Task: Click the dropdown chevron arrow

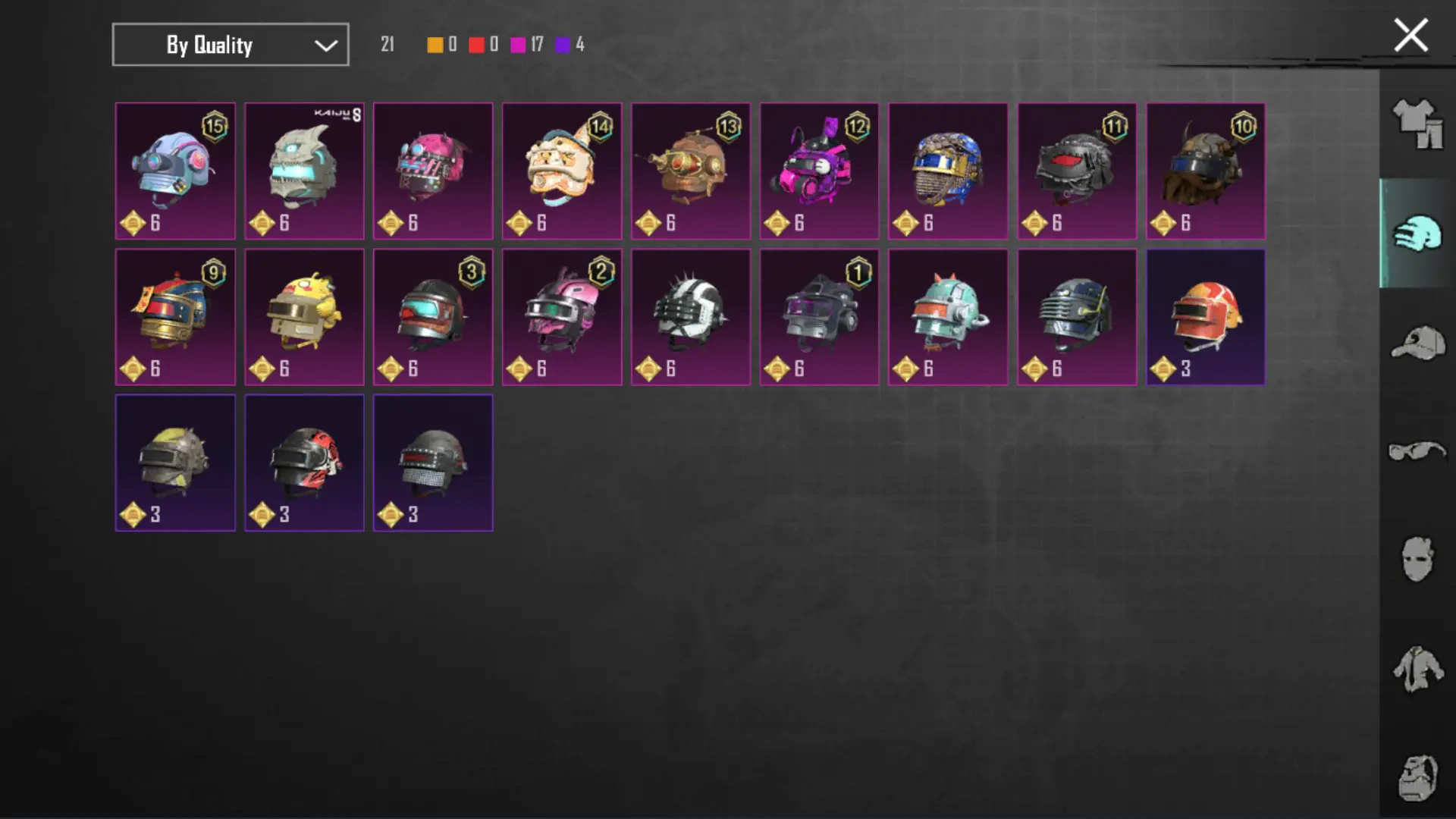Action: [x=326, y=45]
